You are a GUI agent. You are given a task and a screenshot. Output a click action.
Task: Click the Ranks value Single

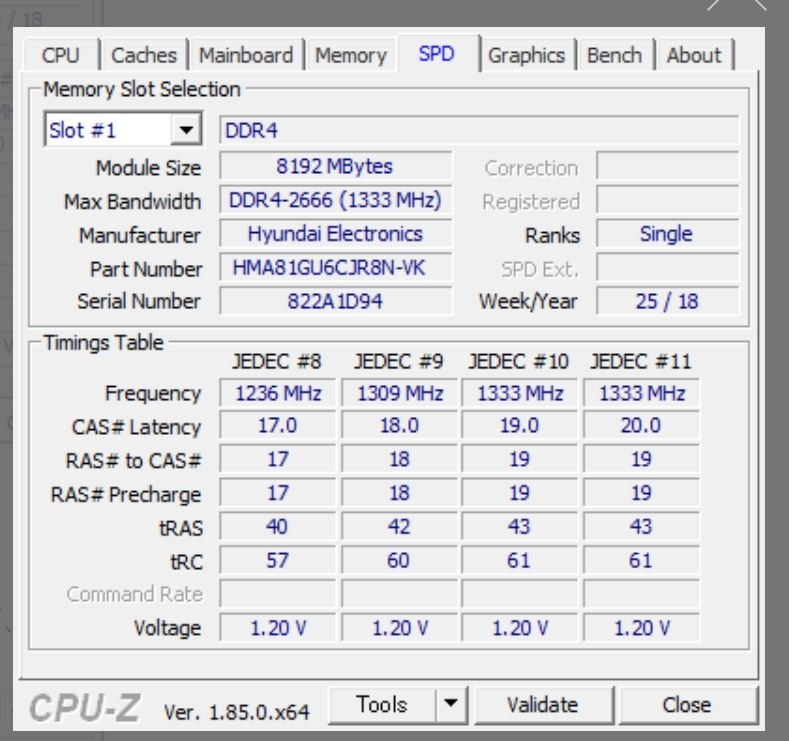[x=667, y=233]
